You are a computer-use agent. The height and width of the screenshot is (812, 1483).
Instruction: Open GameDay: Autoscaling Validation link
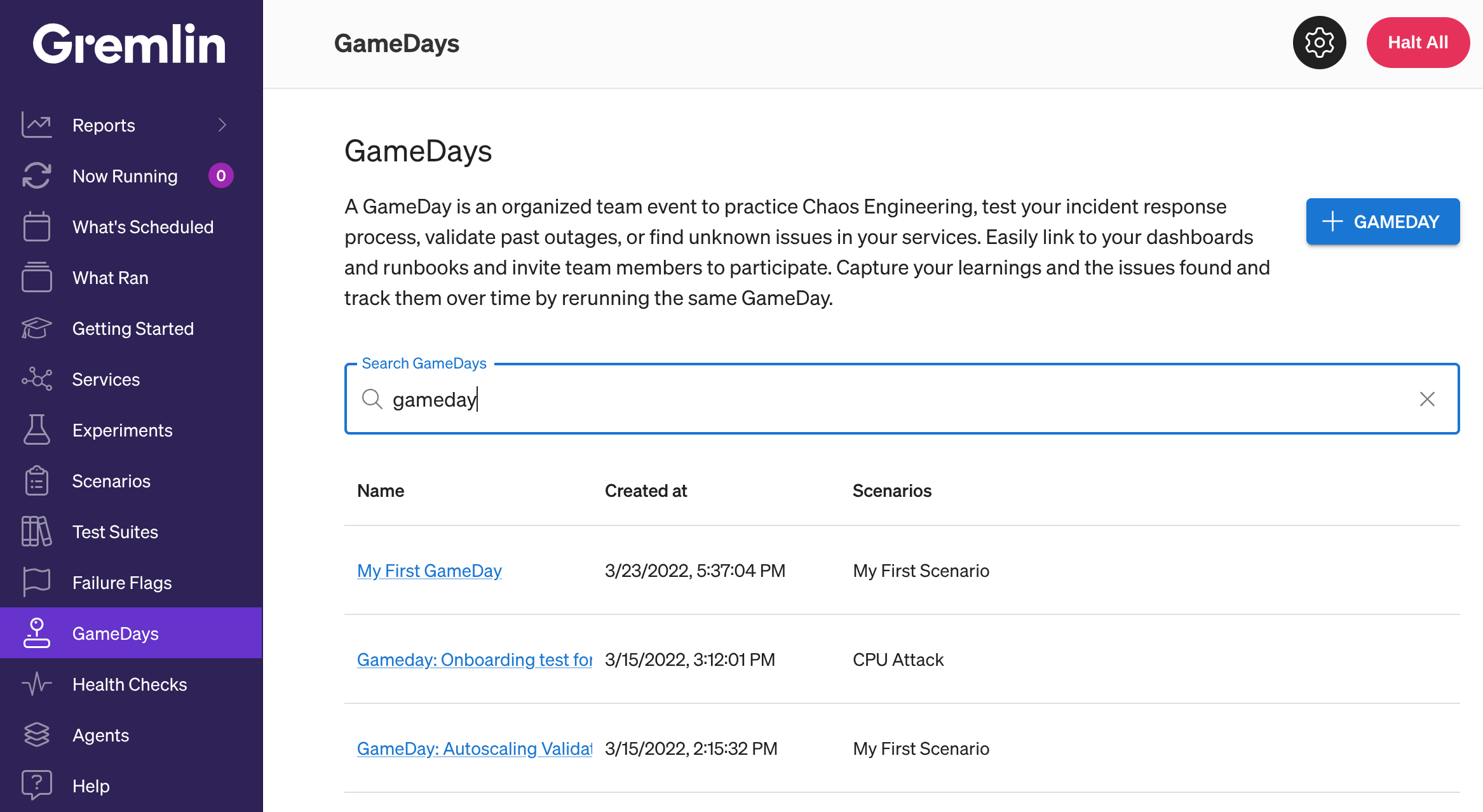click(x=475, y=748)
